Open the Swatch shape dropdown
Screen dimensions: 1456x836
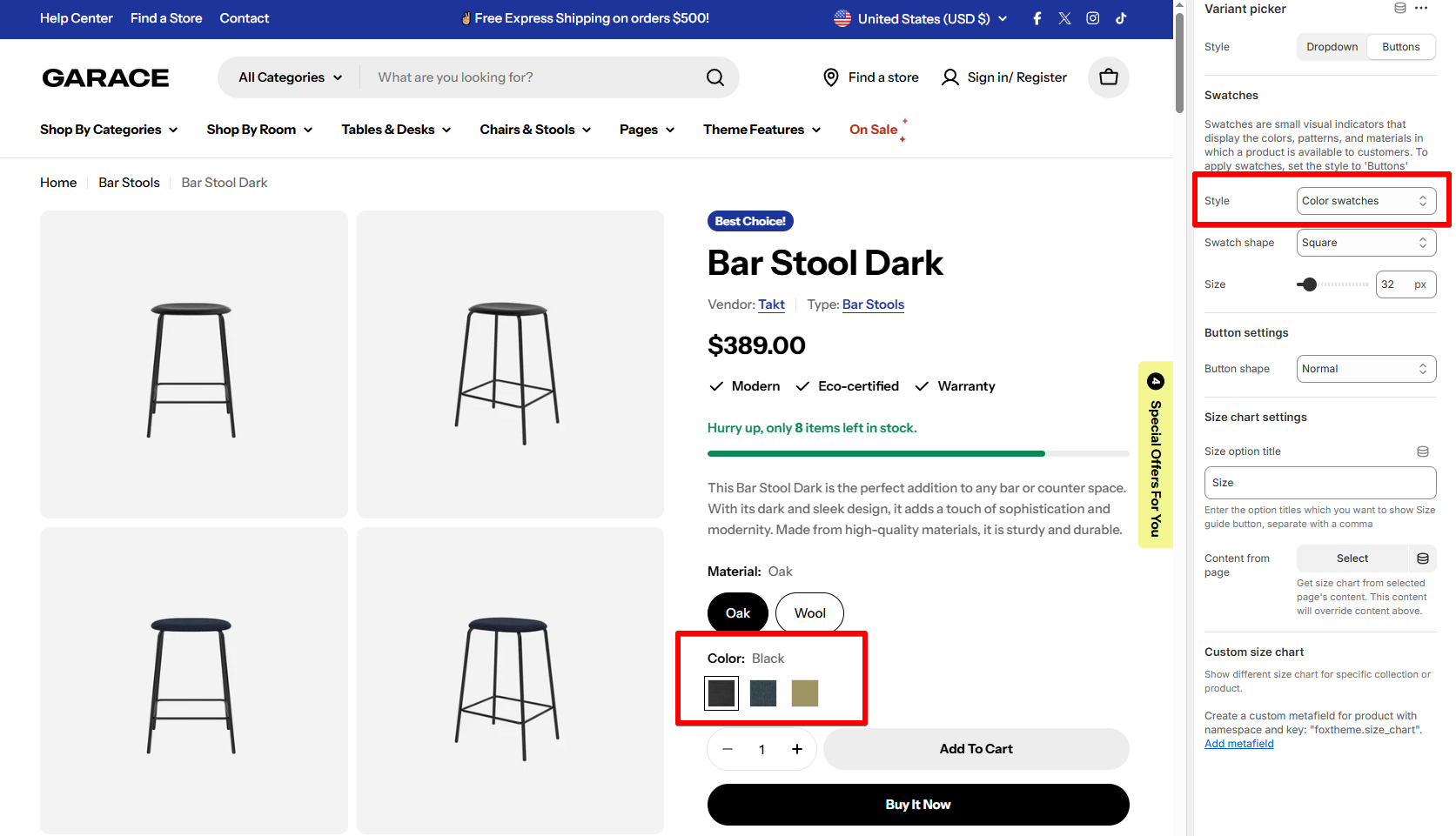point(1366,243)
